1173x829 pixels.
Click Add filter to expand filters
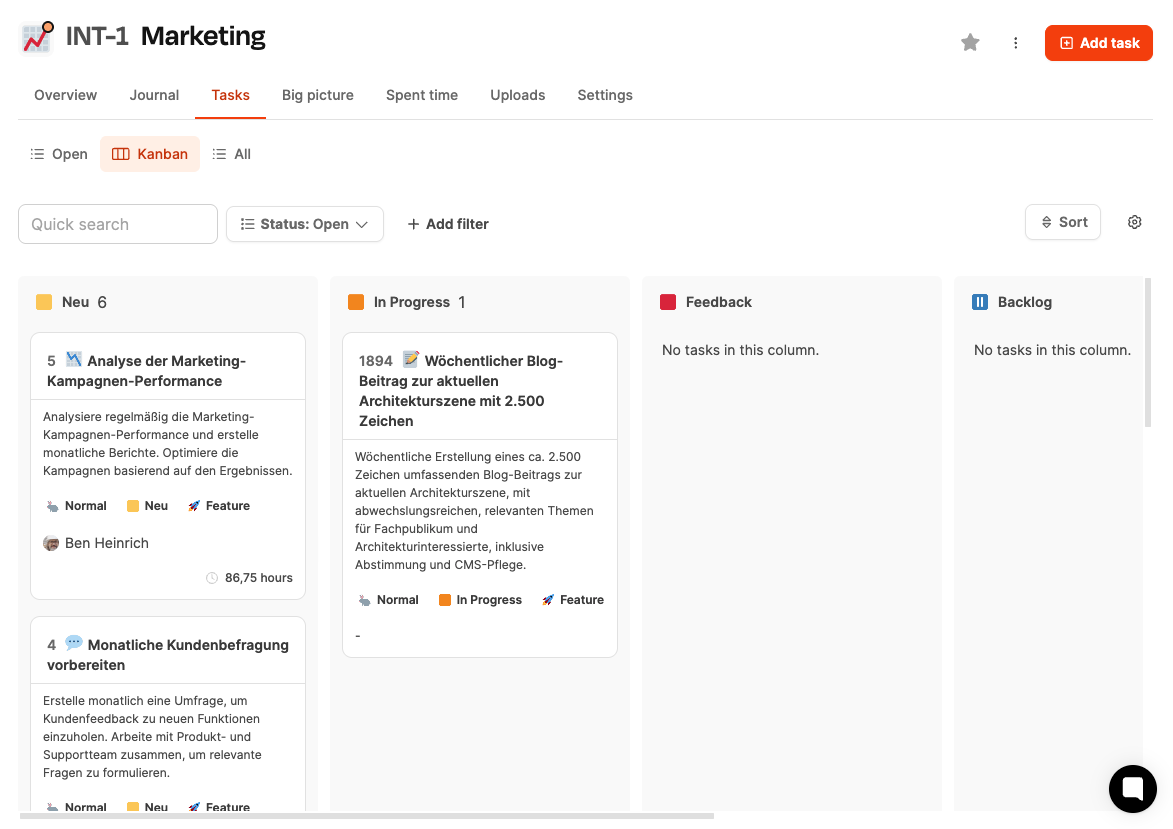pos(448,224)
